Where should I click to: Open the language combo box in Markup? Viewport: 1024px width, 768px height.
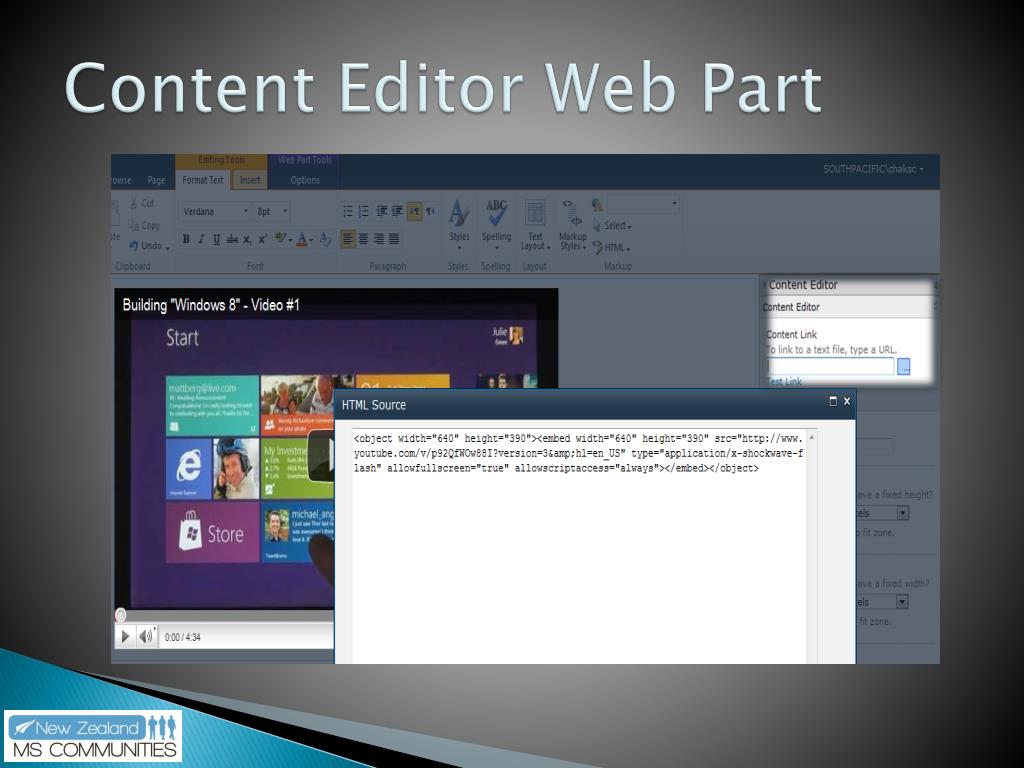click(643, 204)
